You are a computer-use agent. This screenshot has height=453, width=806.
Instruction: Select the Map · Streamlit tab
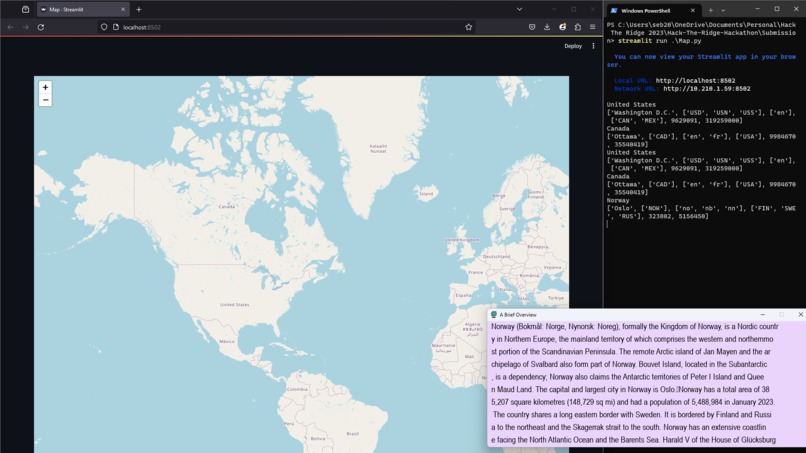click(x=83, y=9)
